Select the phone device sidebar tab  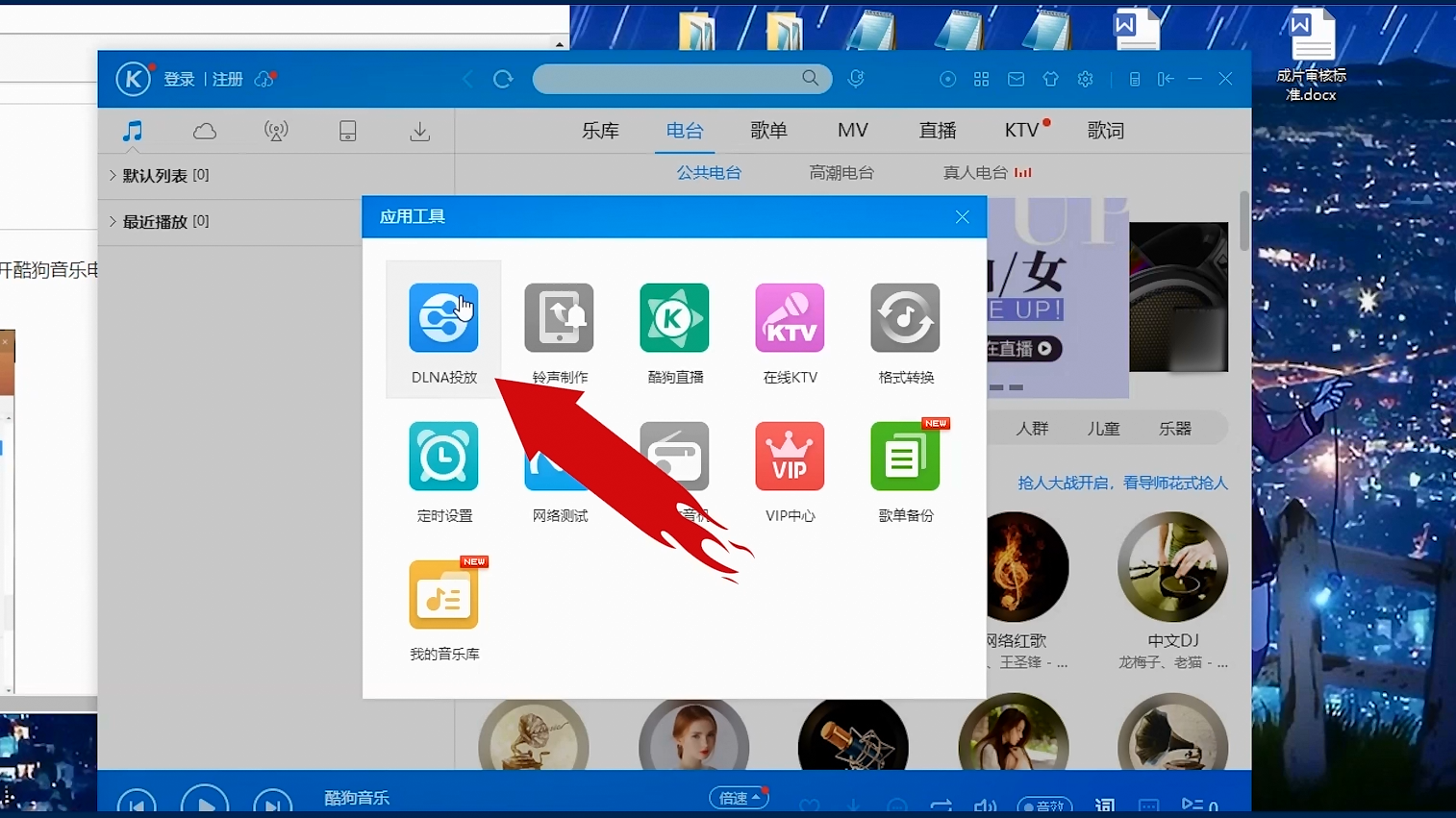click(348, 131)
